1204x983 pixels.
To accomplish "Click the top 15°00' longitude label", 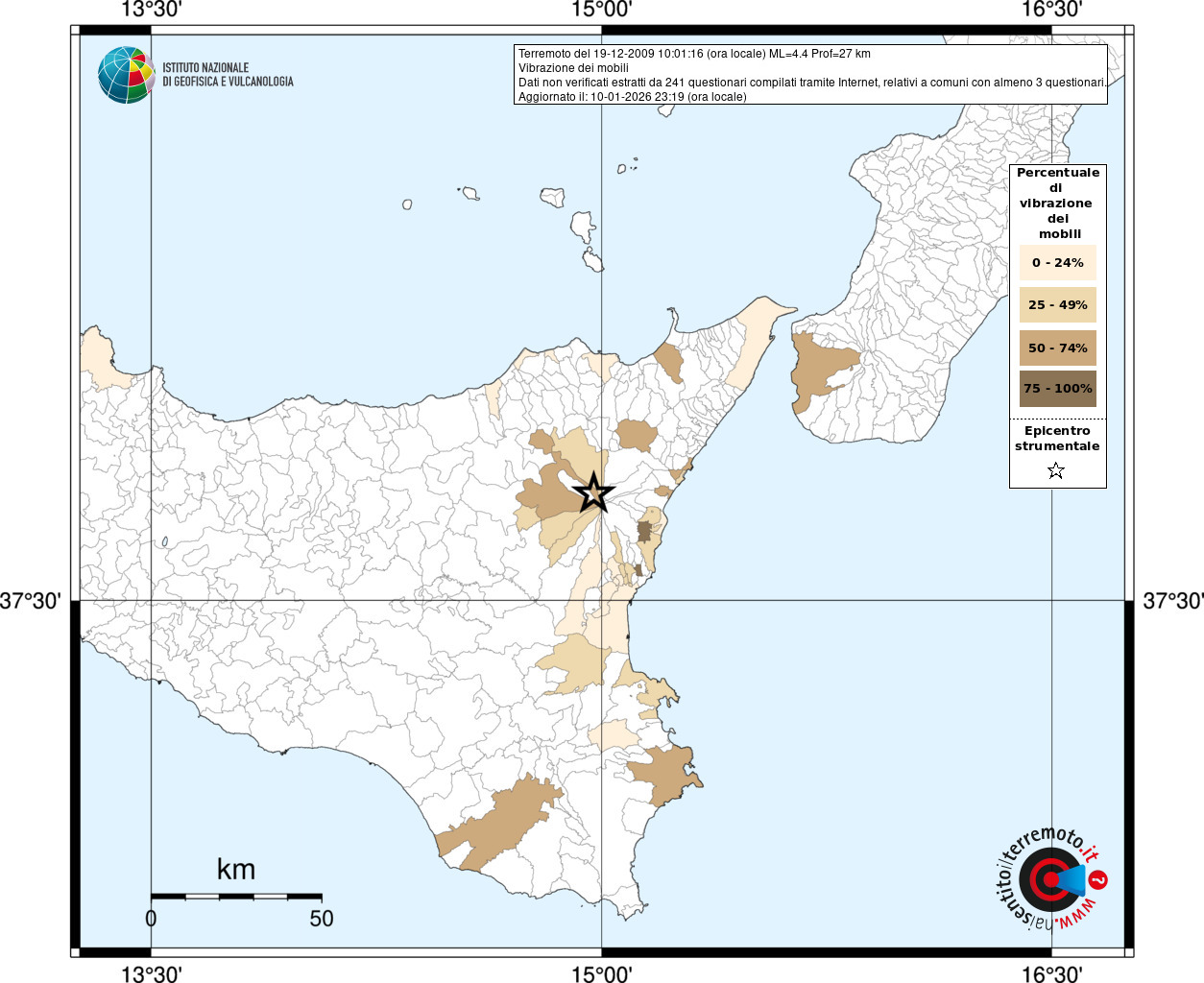I will click(601, 10).
